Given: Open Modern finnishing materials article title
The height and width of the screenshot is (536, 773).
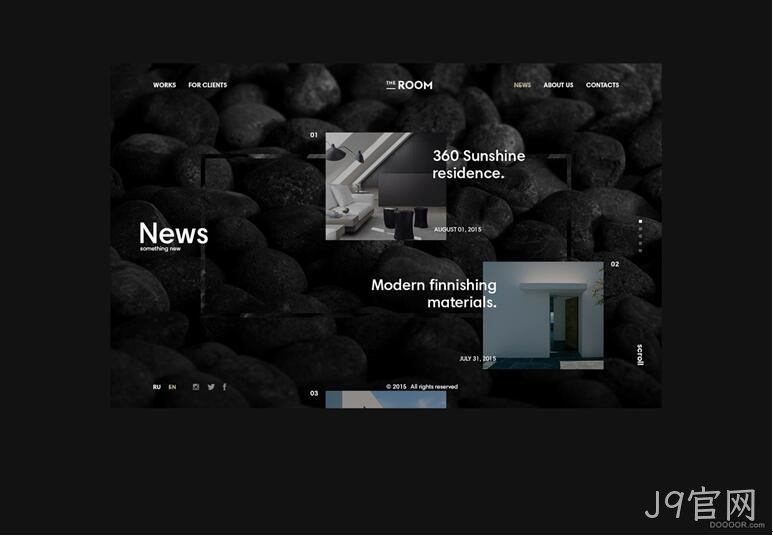Looking at the screenshot, I should click(434, 293).
